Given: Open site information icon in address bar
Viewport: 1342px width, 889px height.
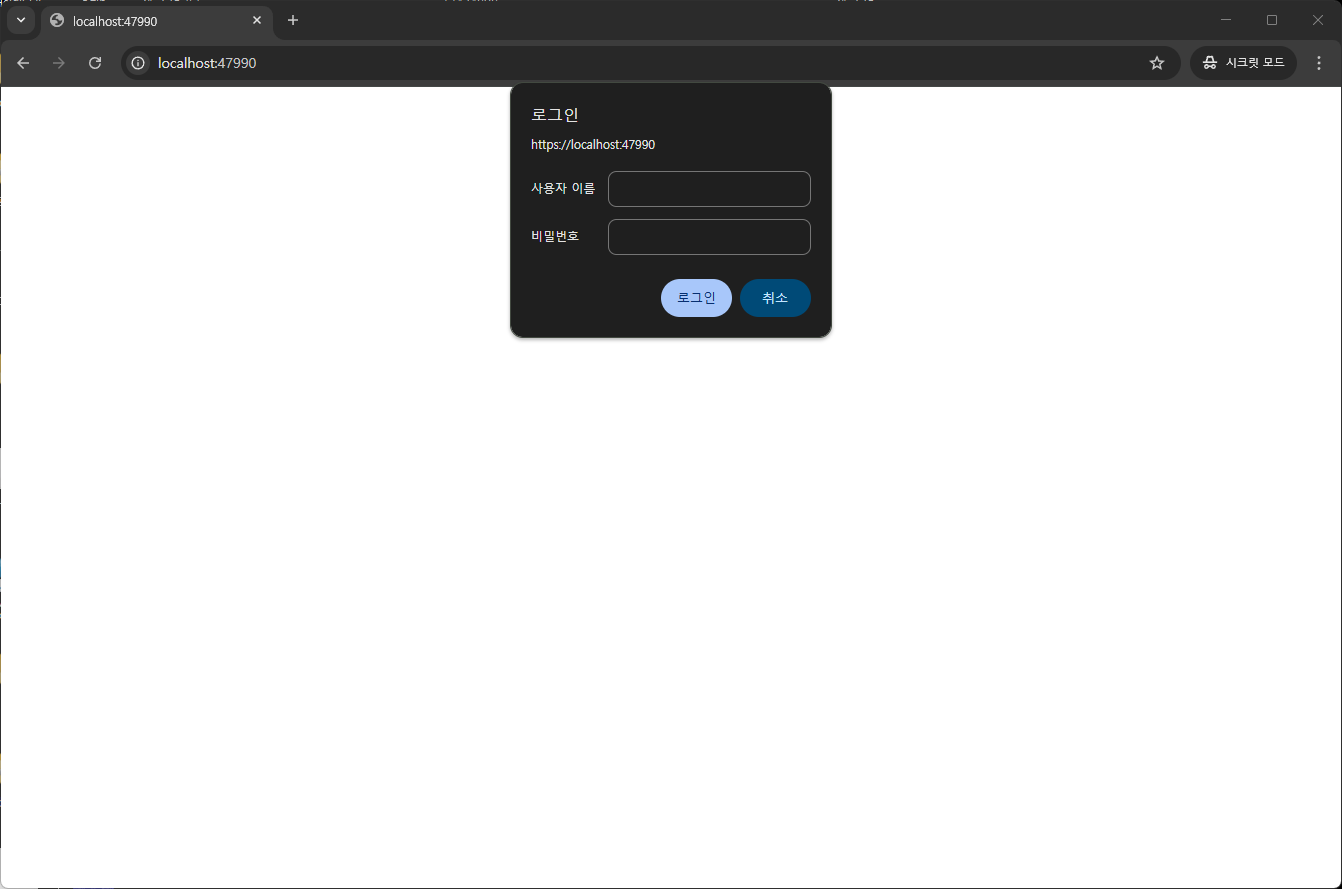Looking at the screenshot, I should 138,63.
